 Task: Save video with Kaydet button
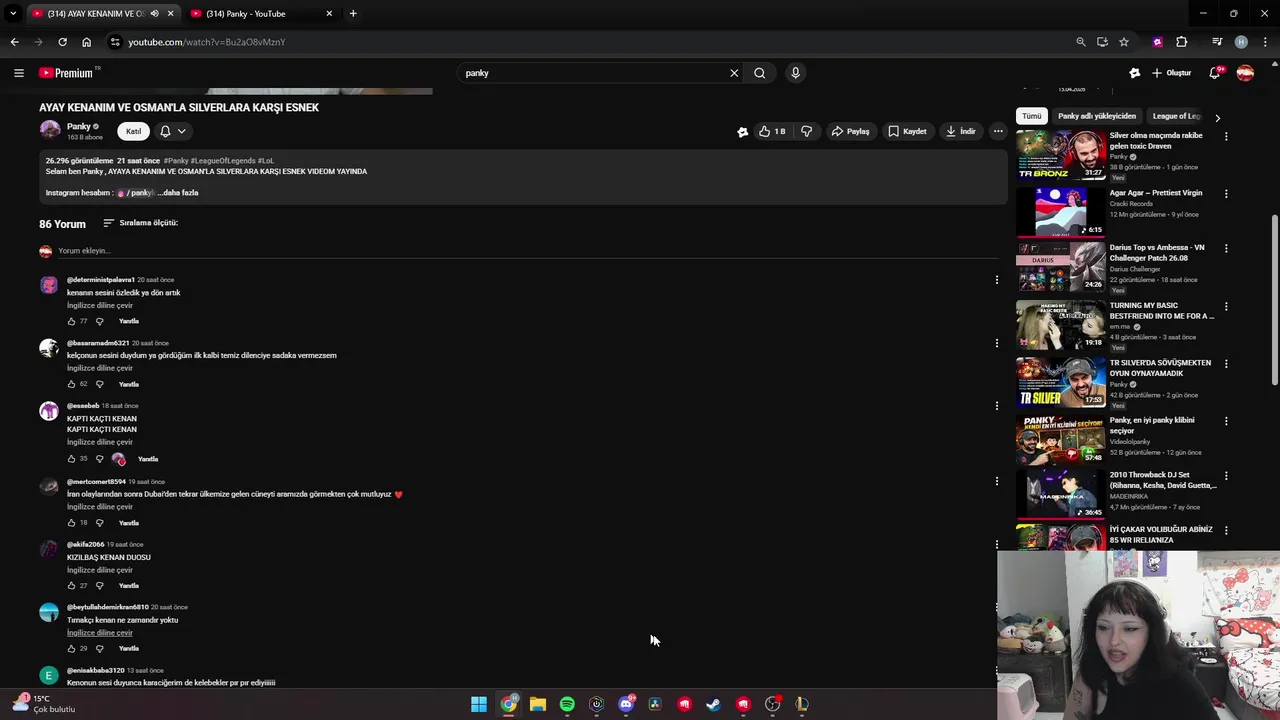[908, 131]
